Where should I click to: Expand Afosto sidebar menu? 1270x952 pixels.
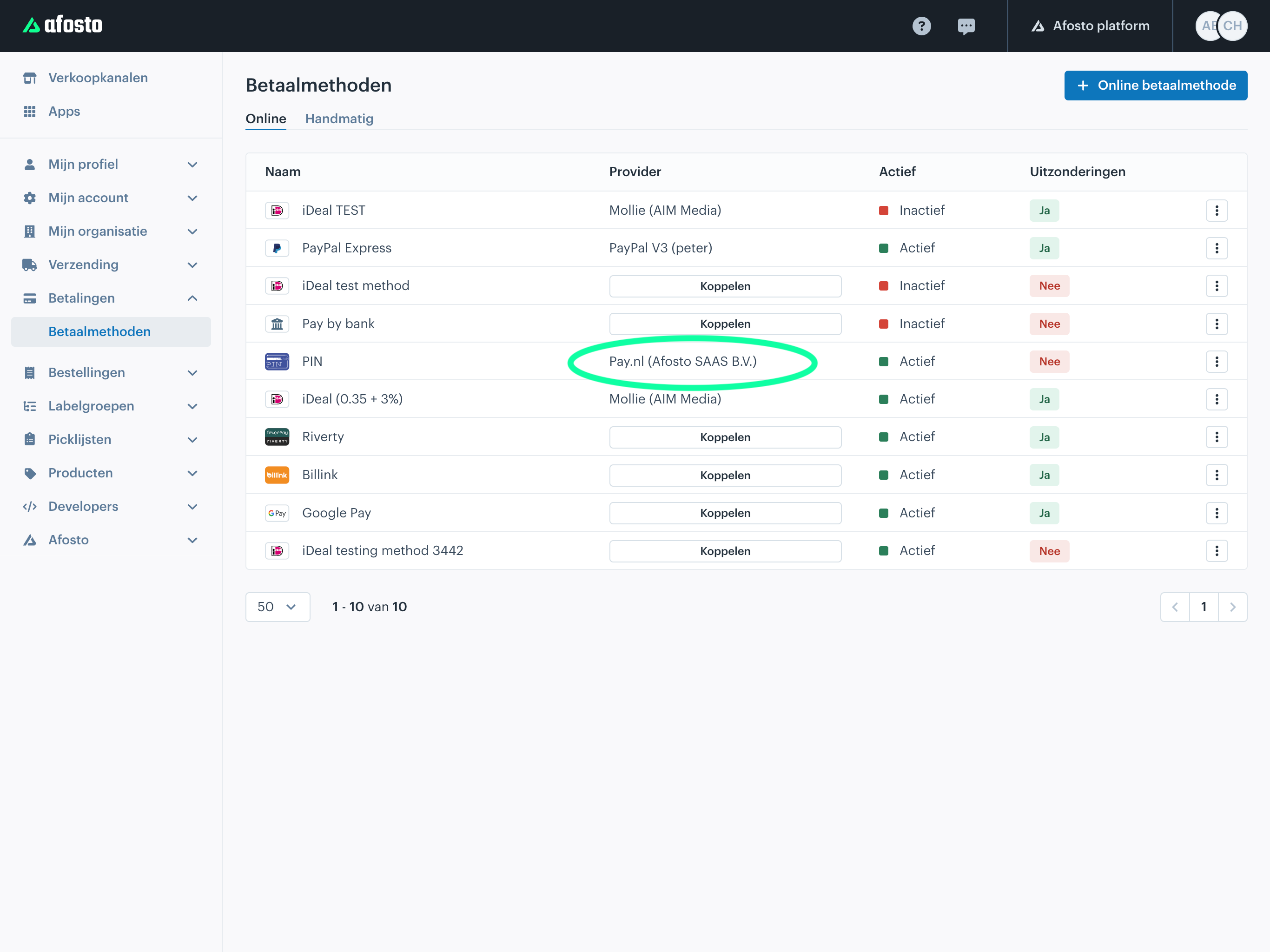[111, 540]
